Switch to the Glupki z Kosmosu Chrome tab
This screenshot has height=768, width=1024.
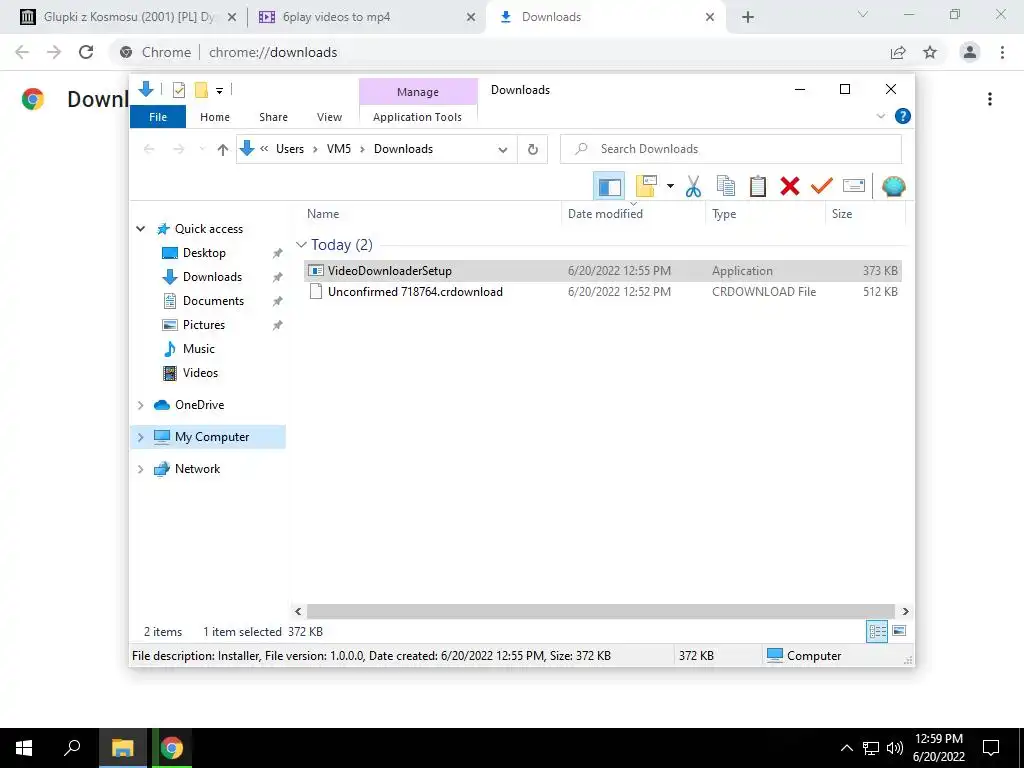(127, 17)
